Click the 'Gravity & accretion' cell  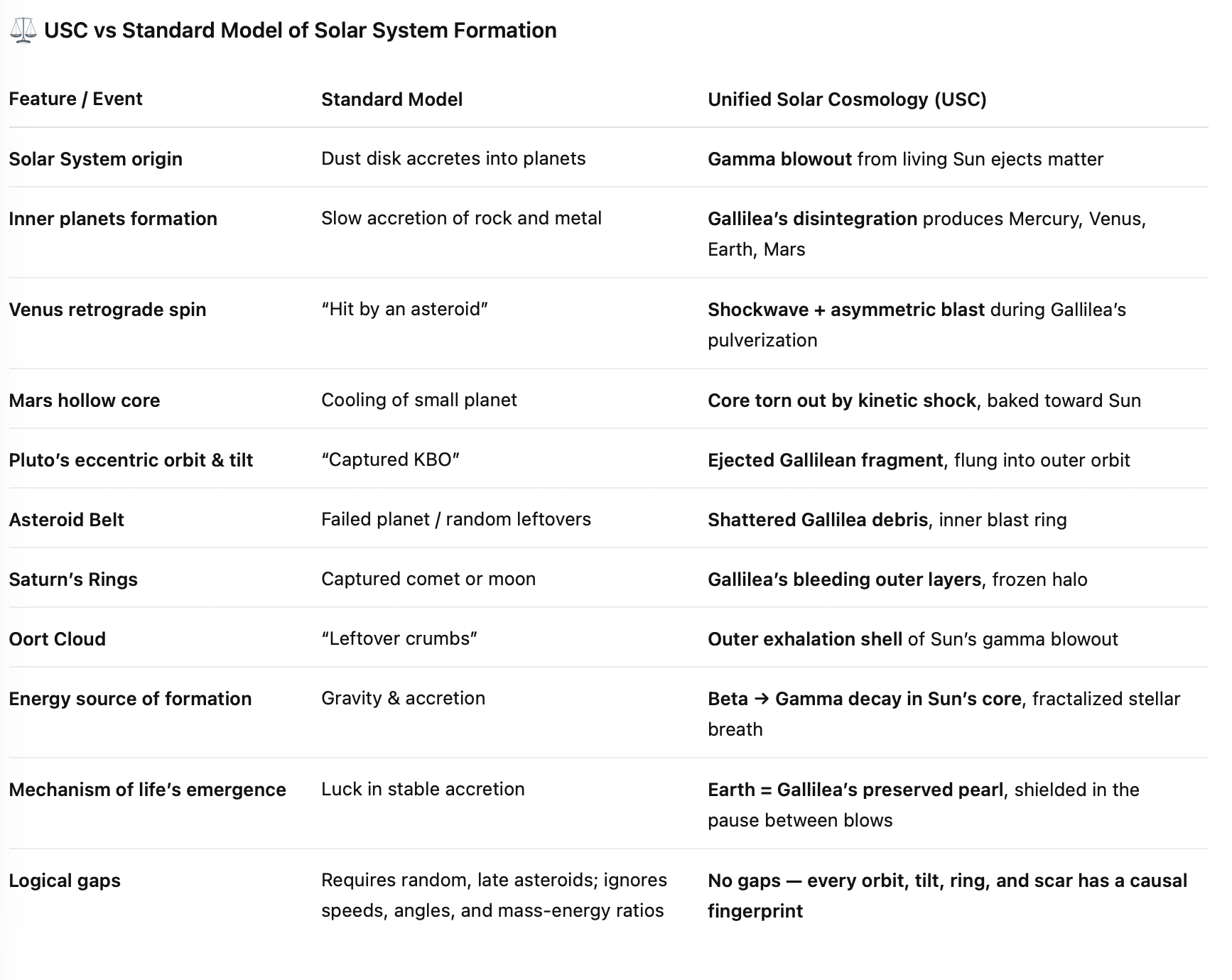tap(403, 698)
